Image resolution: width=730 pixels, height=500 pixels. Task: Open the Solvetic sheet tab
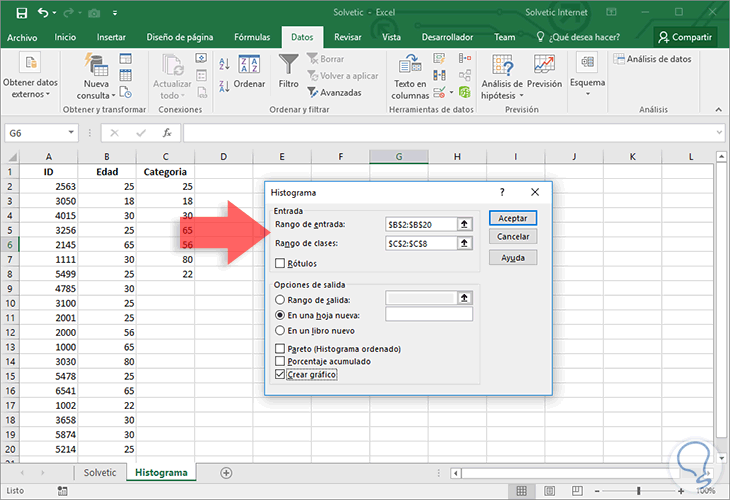(x=100, y=472)
